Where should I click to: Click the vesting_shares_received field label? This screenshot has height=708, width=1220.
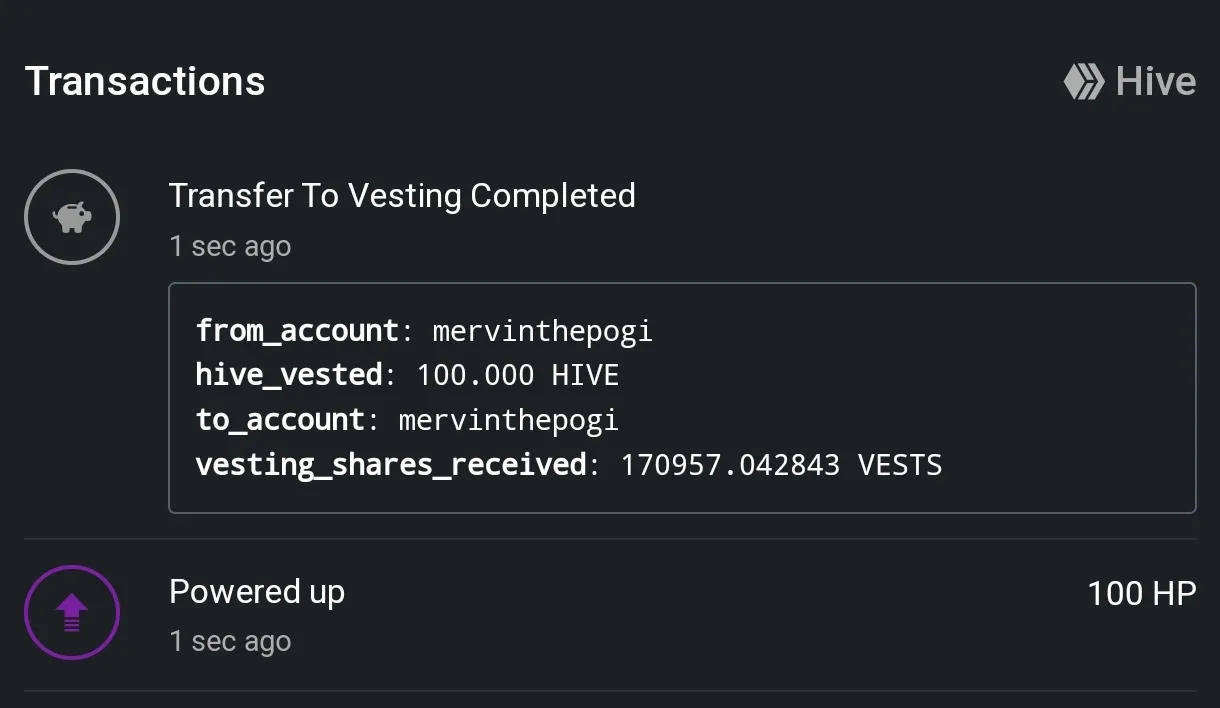[x=391, y=464]
